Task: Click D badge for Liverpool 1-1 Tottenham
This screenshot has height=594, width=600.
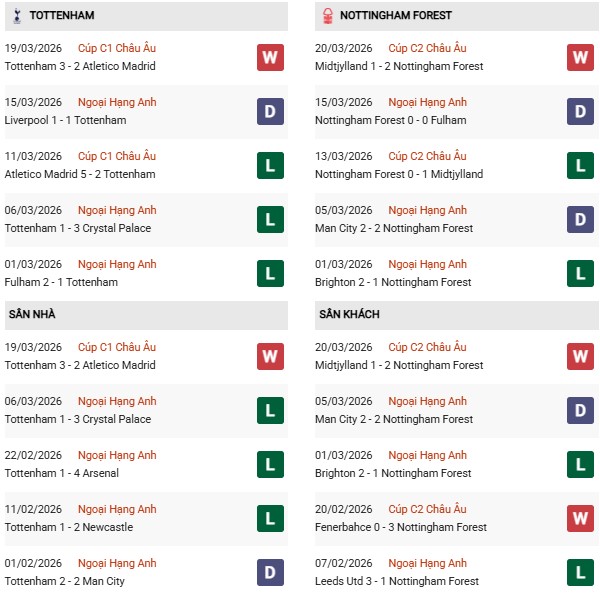Action: (x=270, y=111)
